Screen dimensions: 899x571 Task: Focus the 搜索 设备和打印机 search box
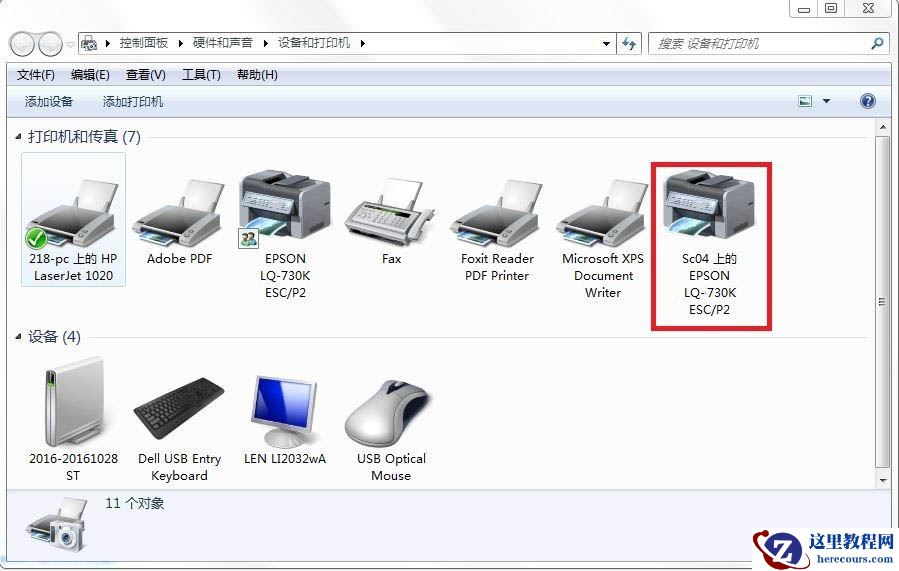point(767,44)
